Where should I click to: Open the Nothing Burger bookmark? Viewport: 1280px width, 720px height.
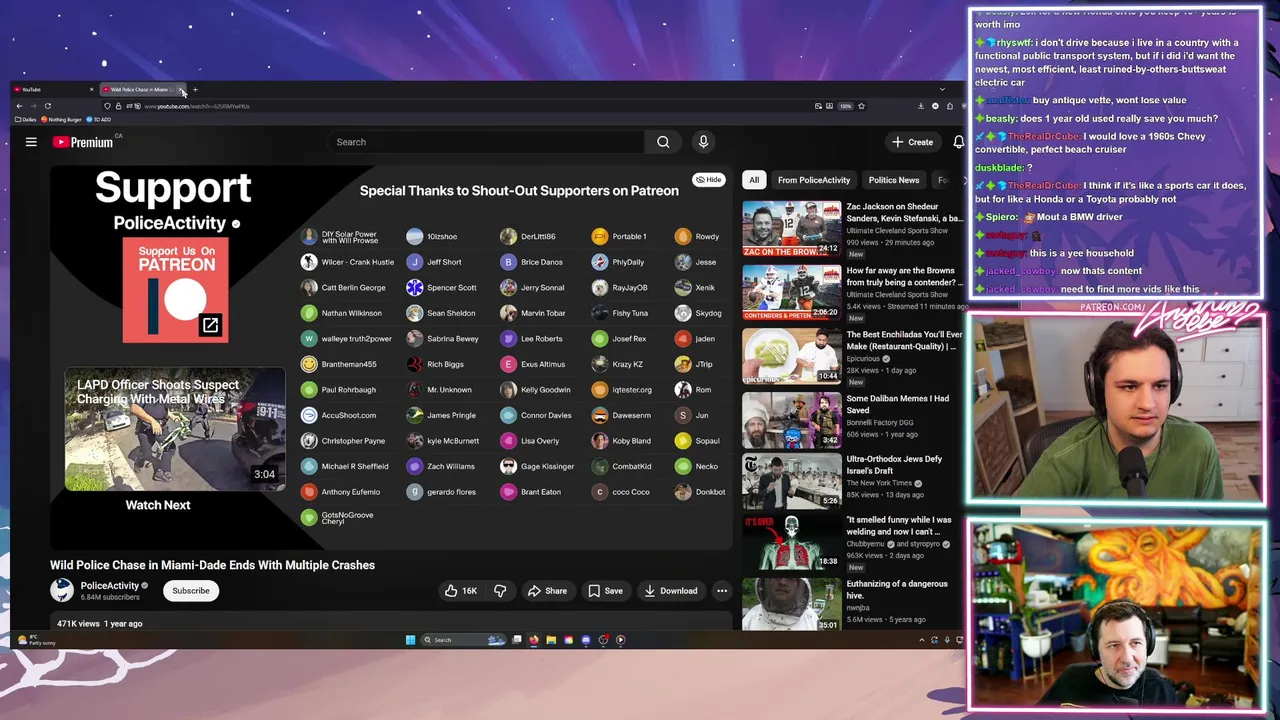(x=61, y=120)
